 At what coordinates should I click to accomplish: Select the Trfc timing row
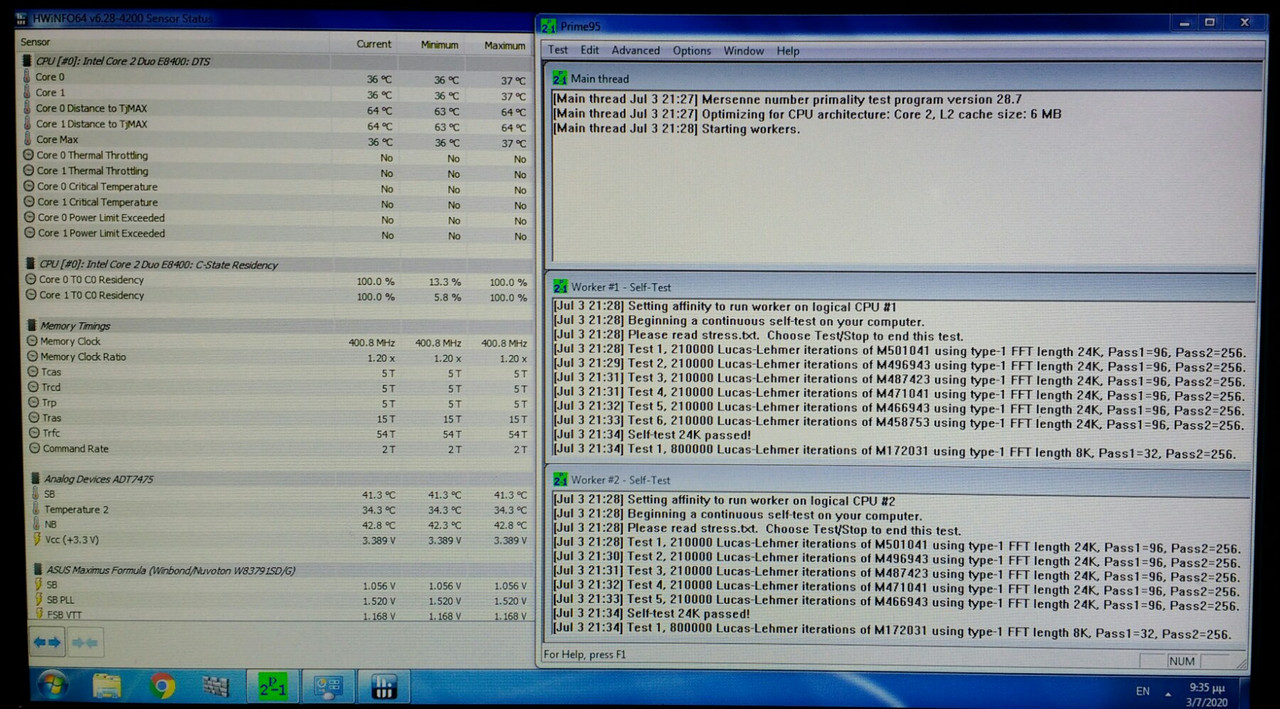[279, 434]
